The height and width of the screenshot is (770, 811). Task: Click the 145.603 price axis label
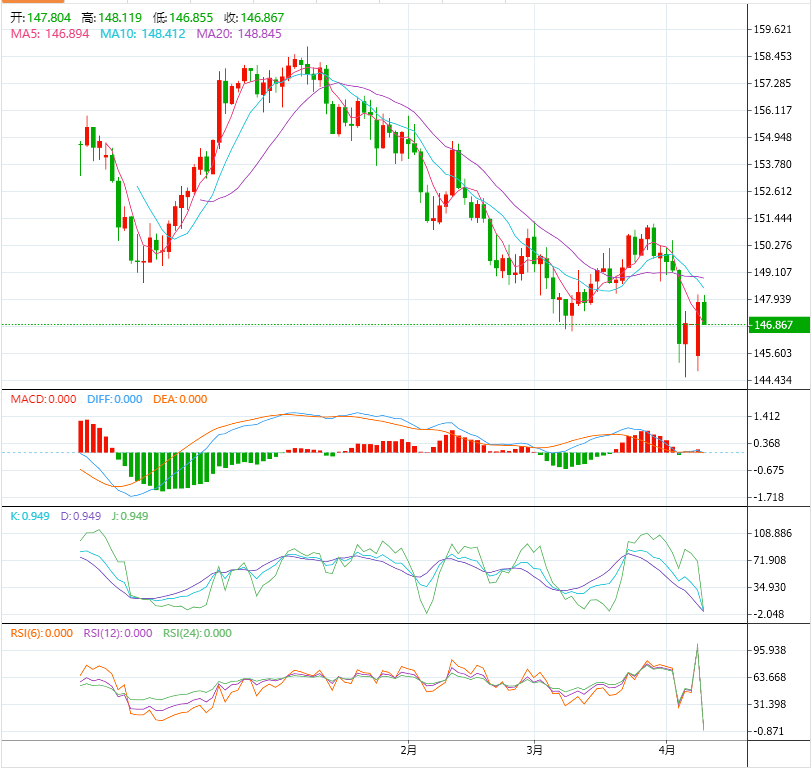[x=772, y=353]
